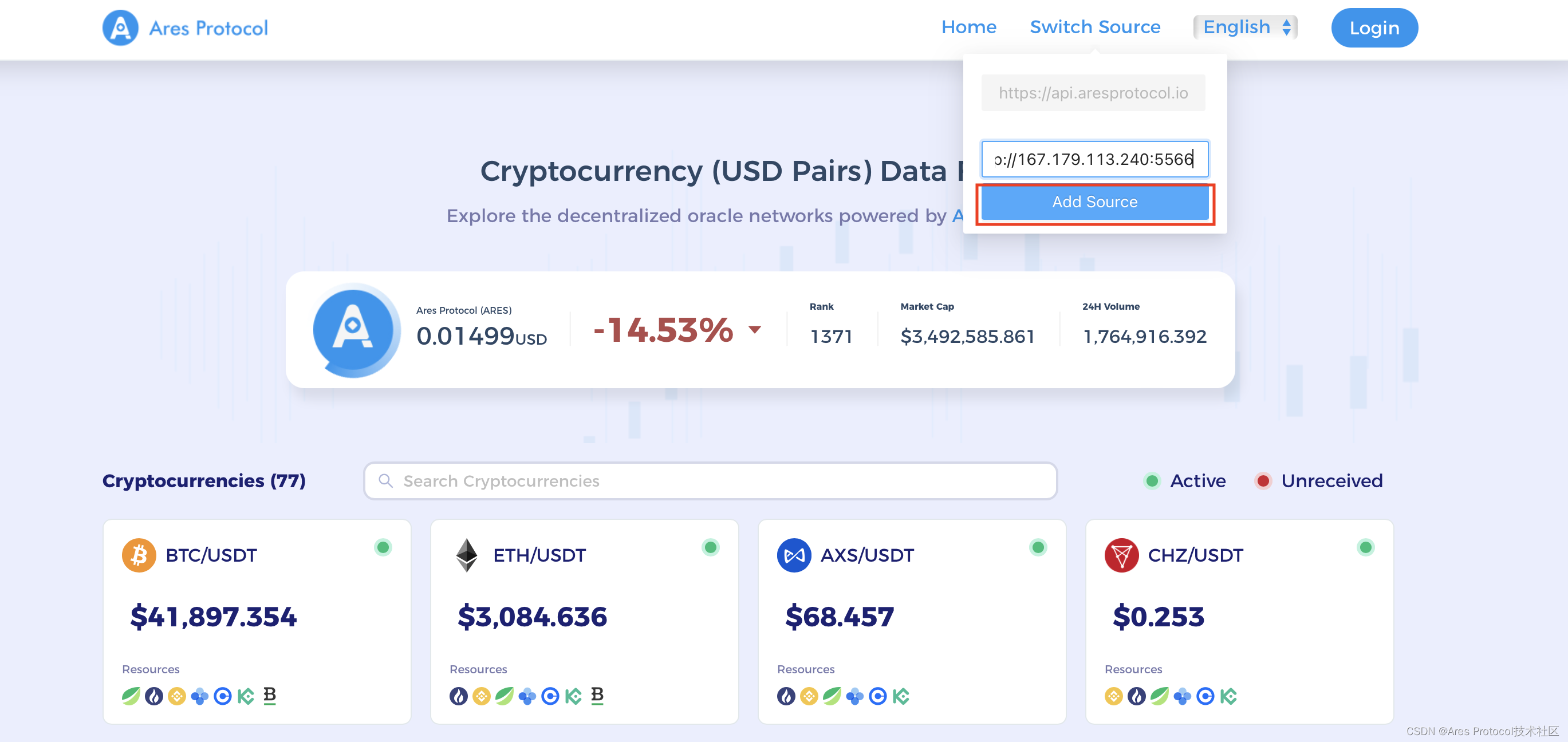Screen dimensions: 1568x742
Task: Click Coinbase icon under ETH/USDT resources
Action: (550, 696)
